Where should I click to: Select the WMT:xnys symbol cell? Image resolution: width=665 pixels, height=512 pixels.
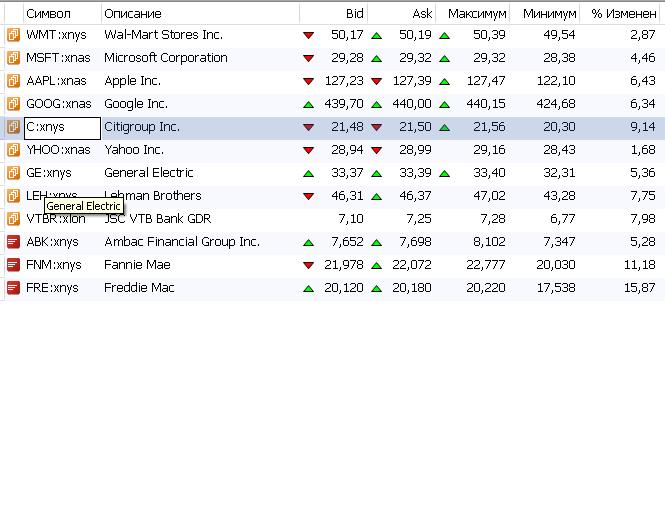point(56,35)
